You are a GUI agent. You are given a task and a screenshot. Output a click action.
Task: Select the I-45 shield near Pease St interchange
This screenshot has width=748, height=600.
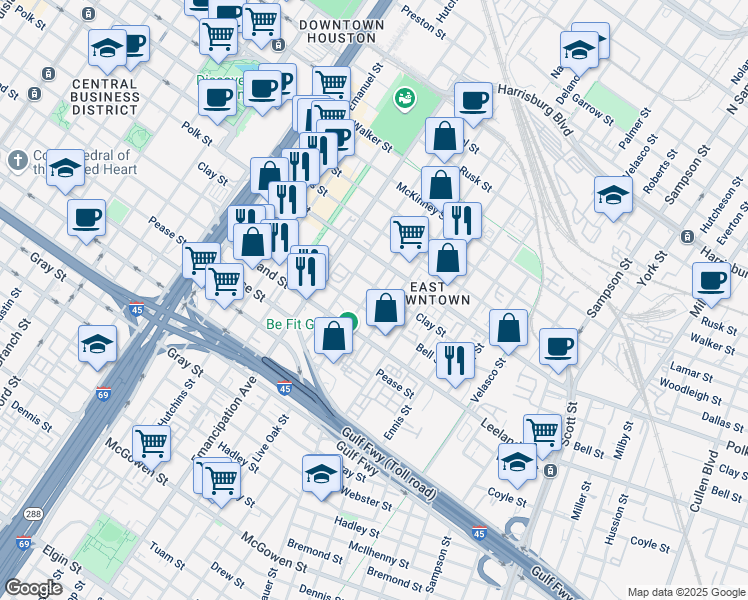pos(136,309)
